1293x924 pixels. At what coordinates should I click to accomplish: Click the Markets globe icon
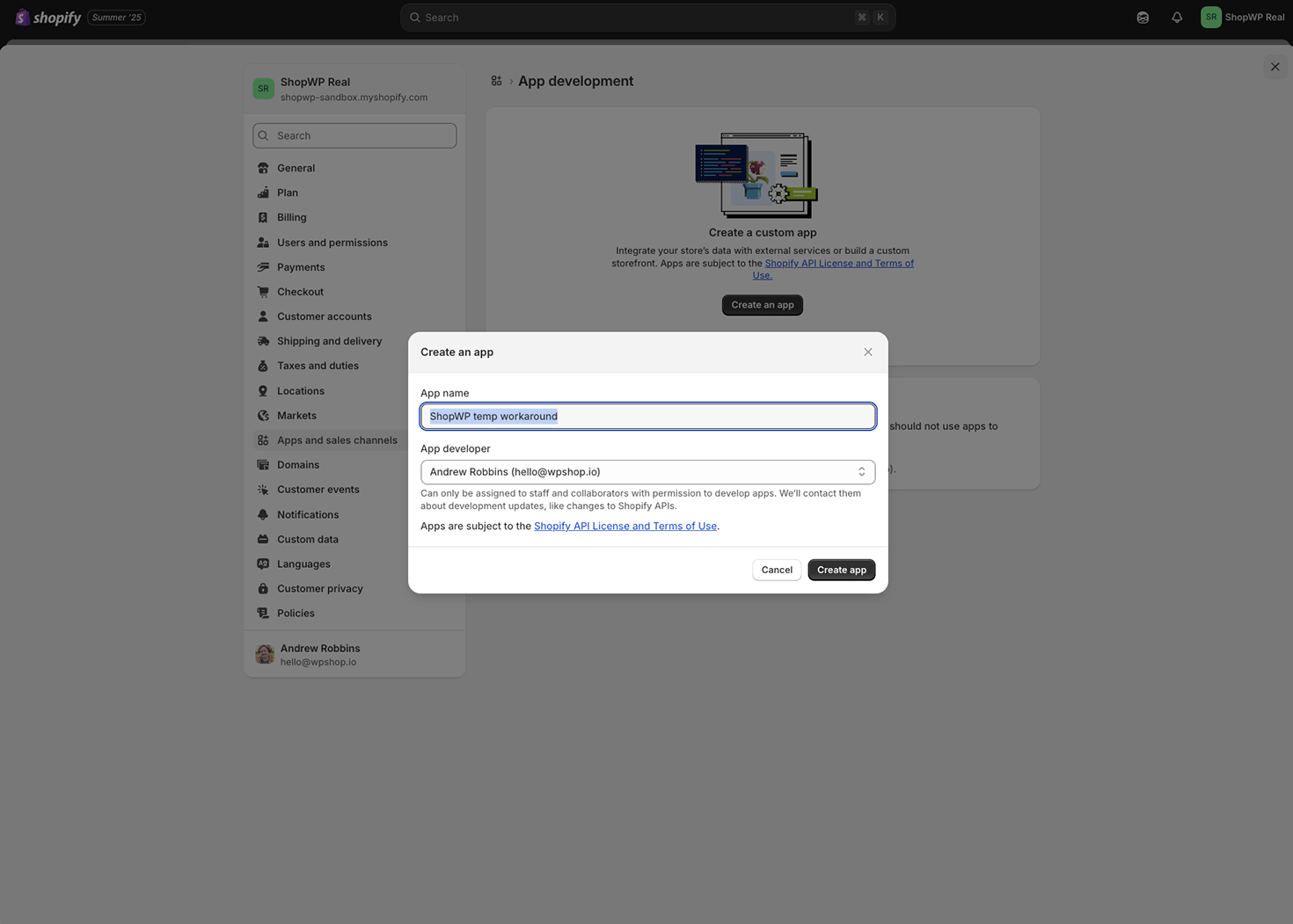[x=263, y=416]
